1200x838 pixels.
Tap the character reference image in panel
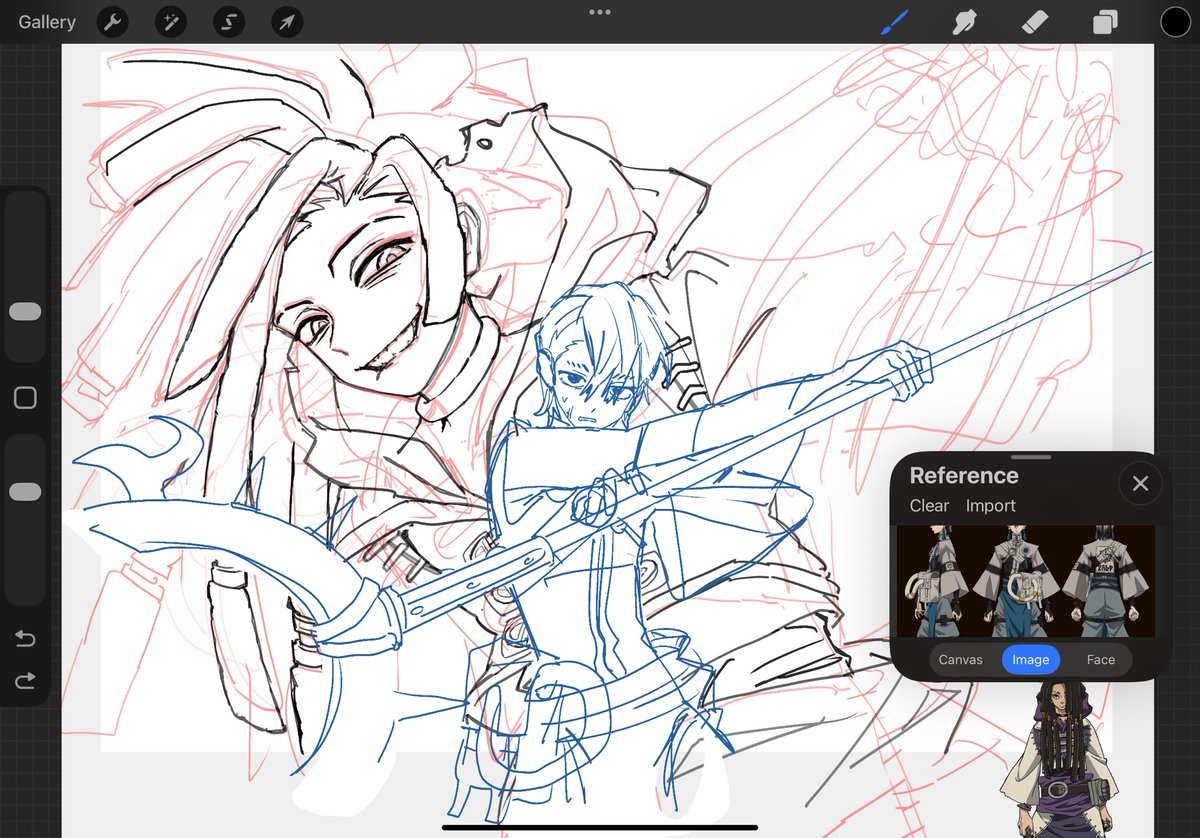[x=1026, y=582]
